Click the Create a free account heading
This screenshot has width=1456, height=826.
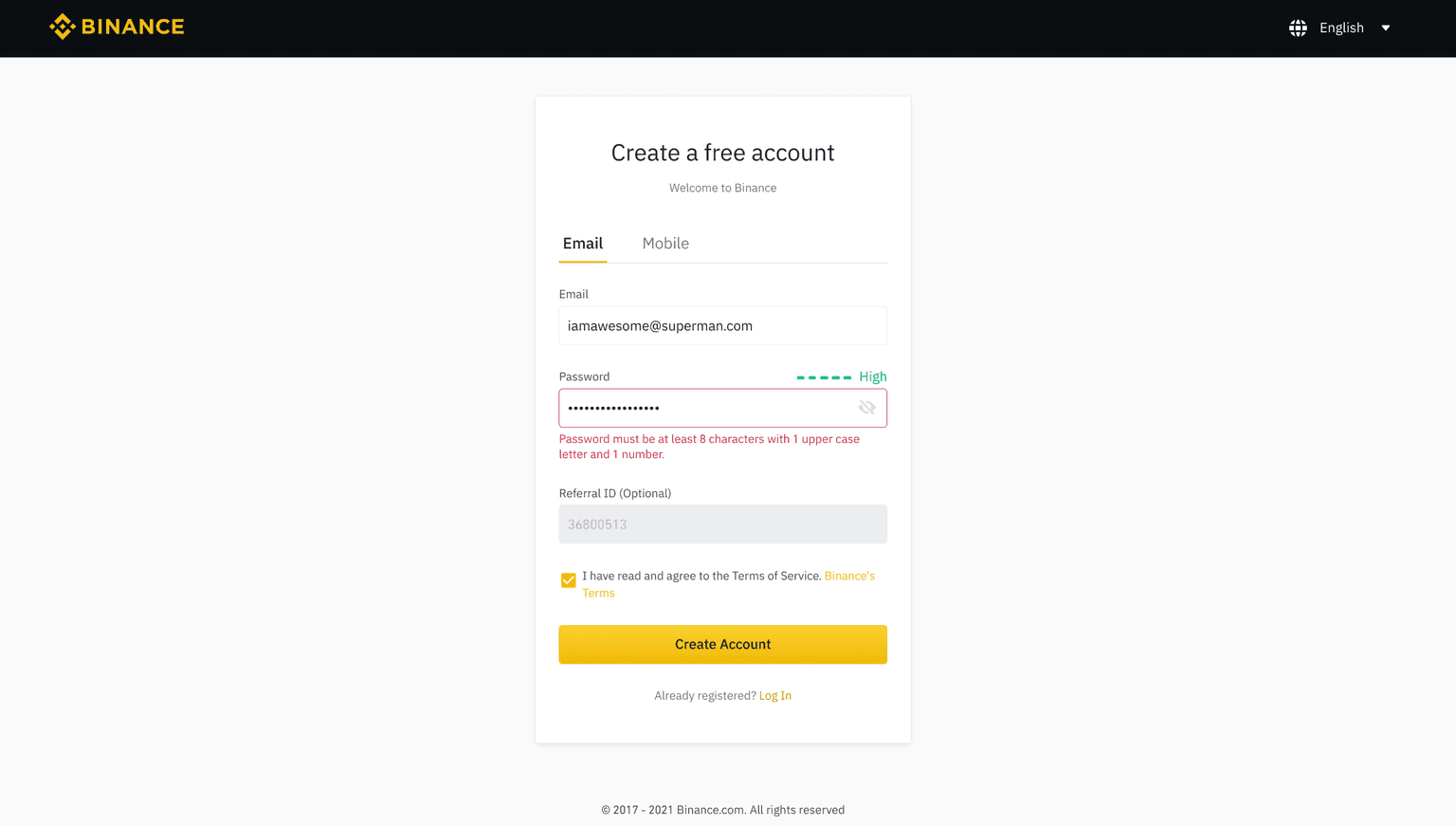pyautogui.click(x=722, y=153)
